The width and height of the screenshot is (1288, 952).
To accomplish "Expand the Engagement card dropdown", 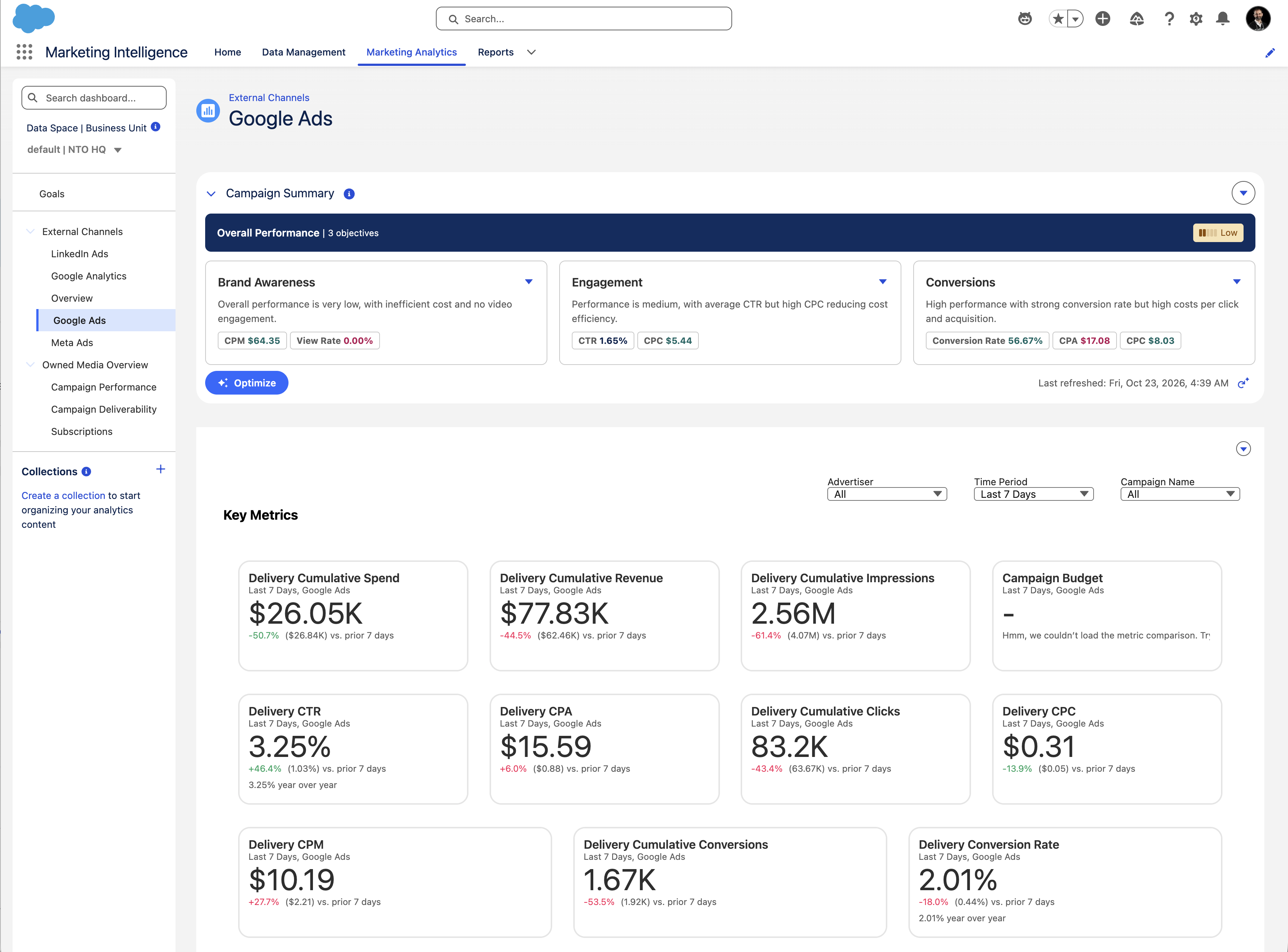I will pos(883,282).
